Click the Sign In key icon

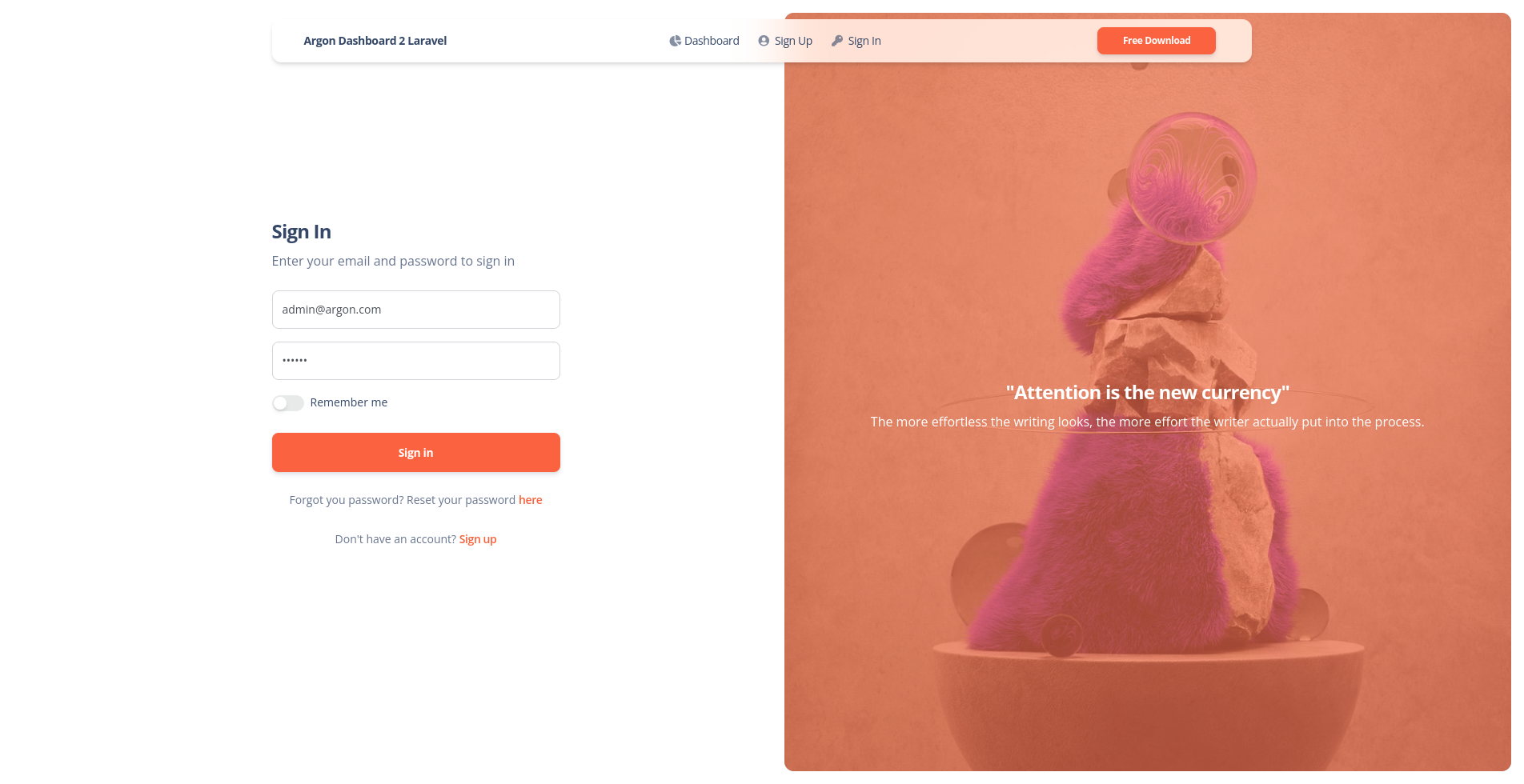coord(837,41)
